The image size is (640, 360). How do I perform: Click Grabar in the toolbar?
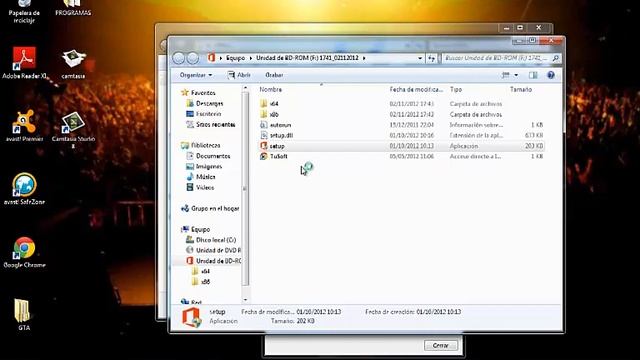click(274, 75)
